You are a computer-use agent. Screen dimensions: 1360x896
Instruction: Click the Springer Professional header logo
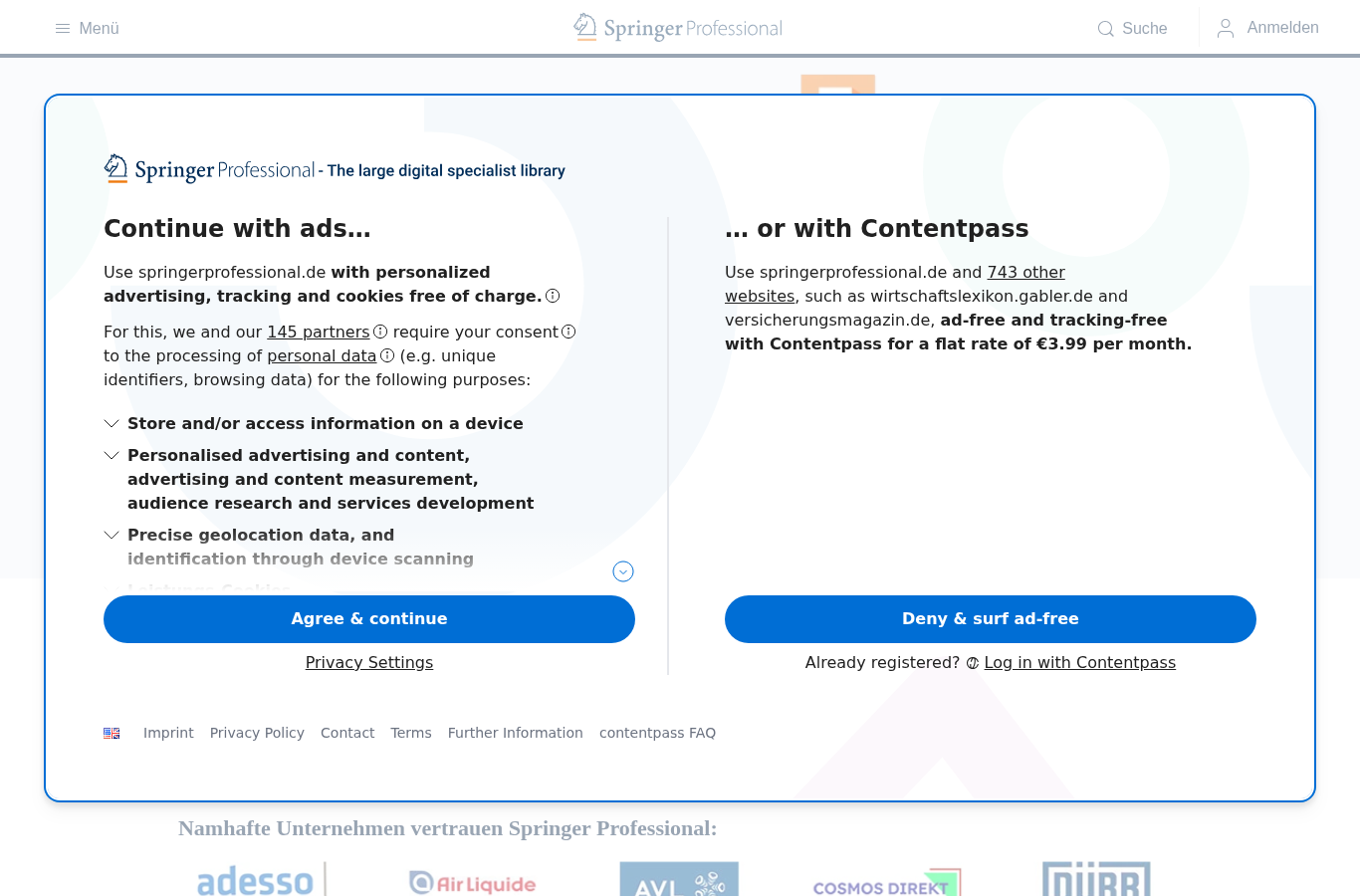[678, 28]
